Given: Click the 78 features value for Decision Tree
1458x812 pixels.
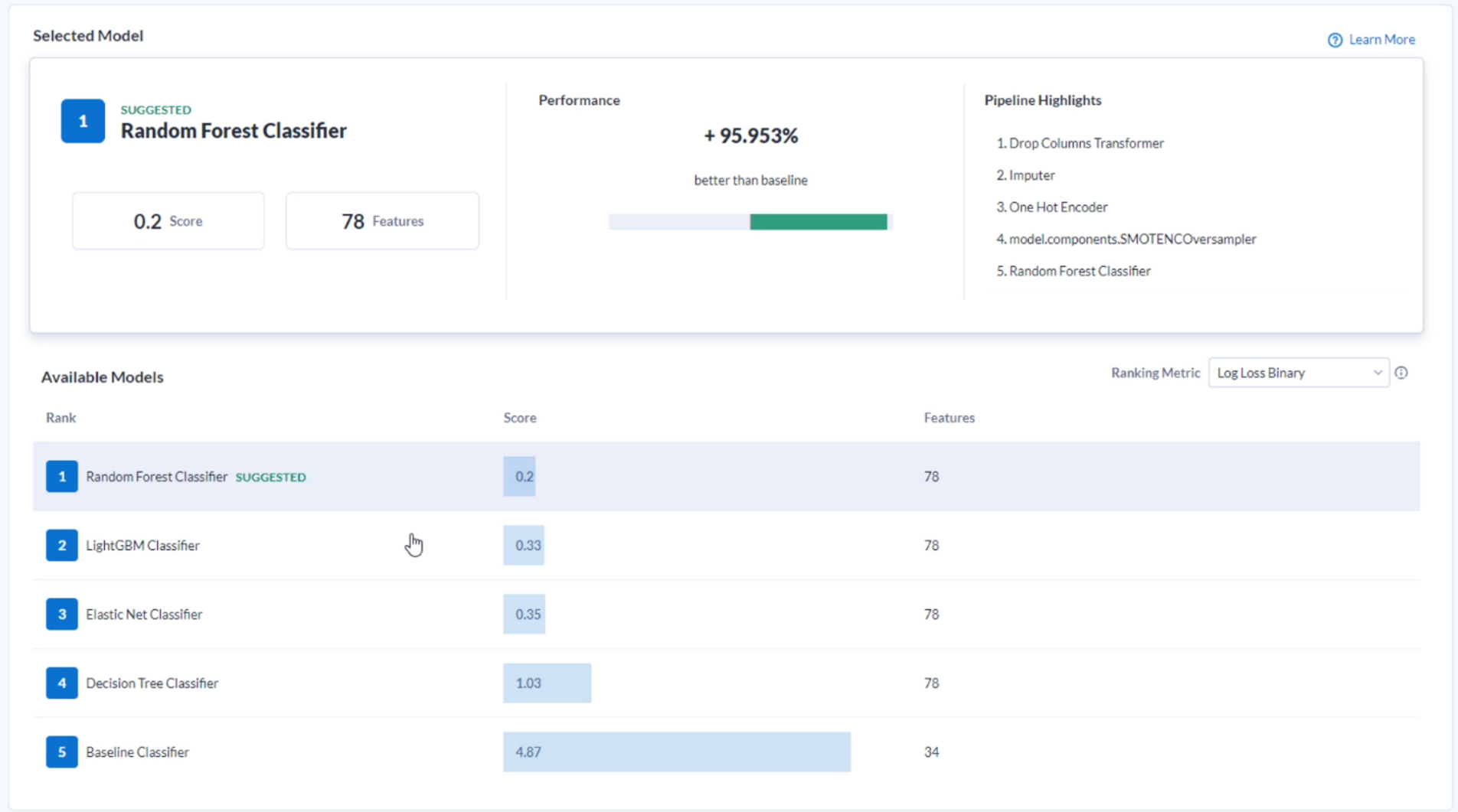Looking at the screenshot, I should pos(931,683).
